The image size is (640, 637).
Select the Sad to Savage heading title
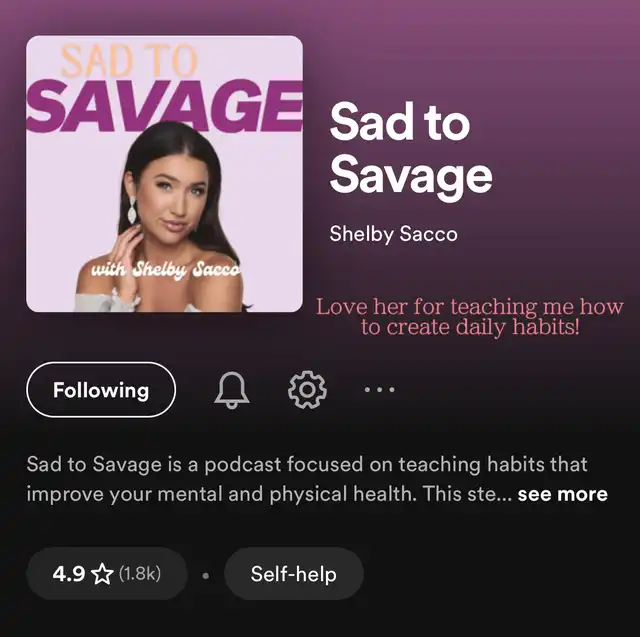[411, 149]
